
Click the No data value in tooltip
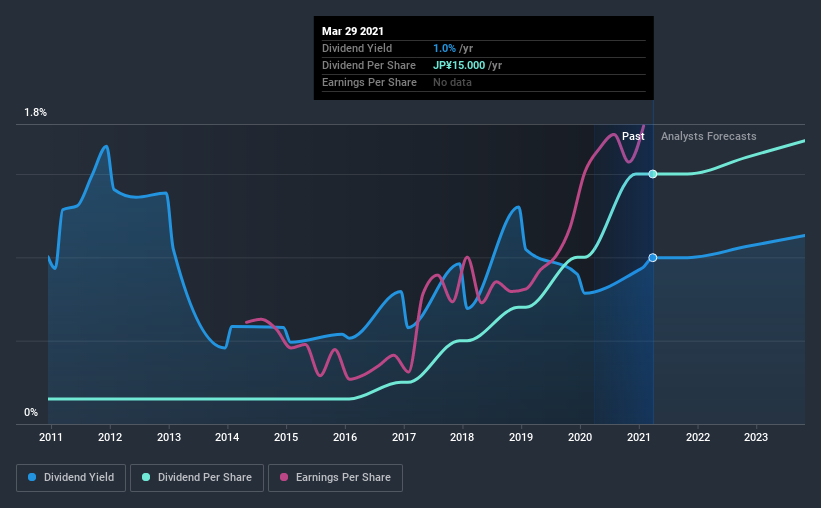coord(452,82)
